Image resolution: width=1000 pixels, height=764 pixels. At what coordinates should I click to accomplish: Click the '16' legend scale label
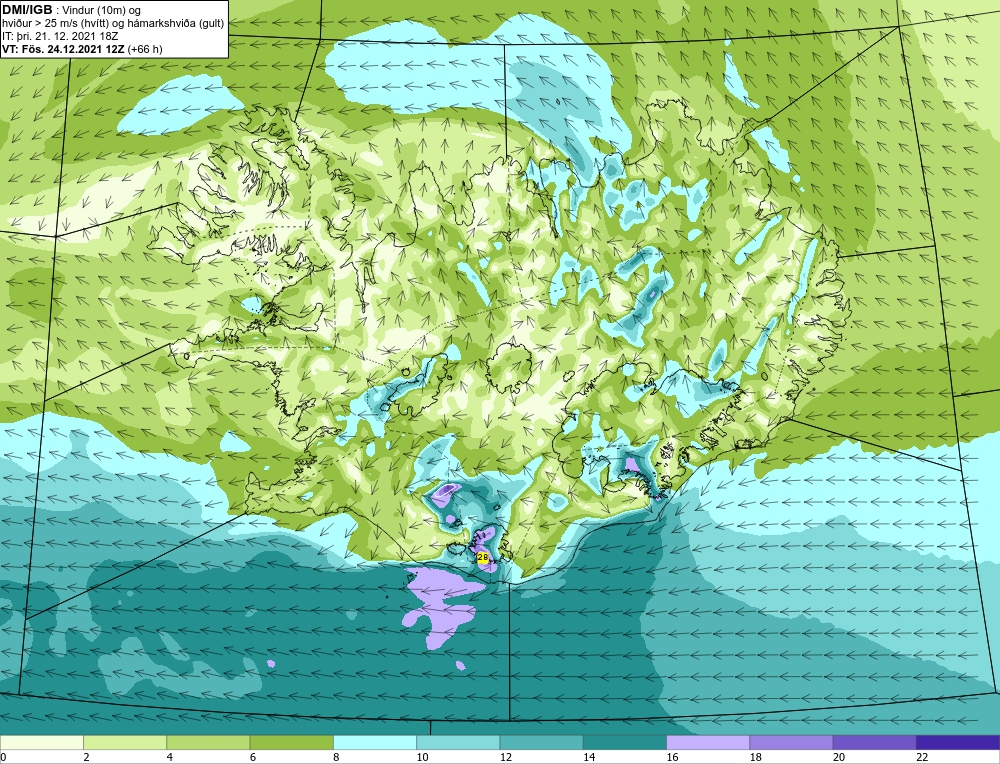pos(673,757)
